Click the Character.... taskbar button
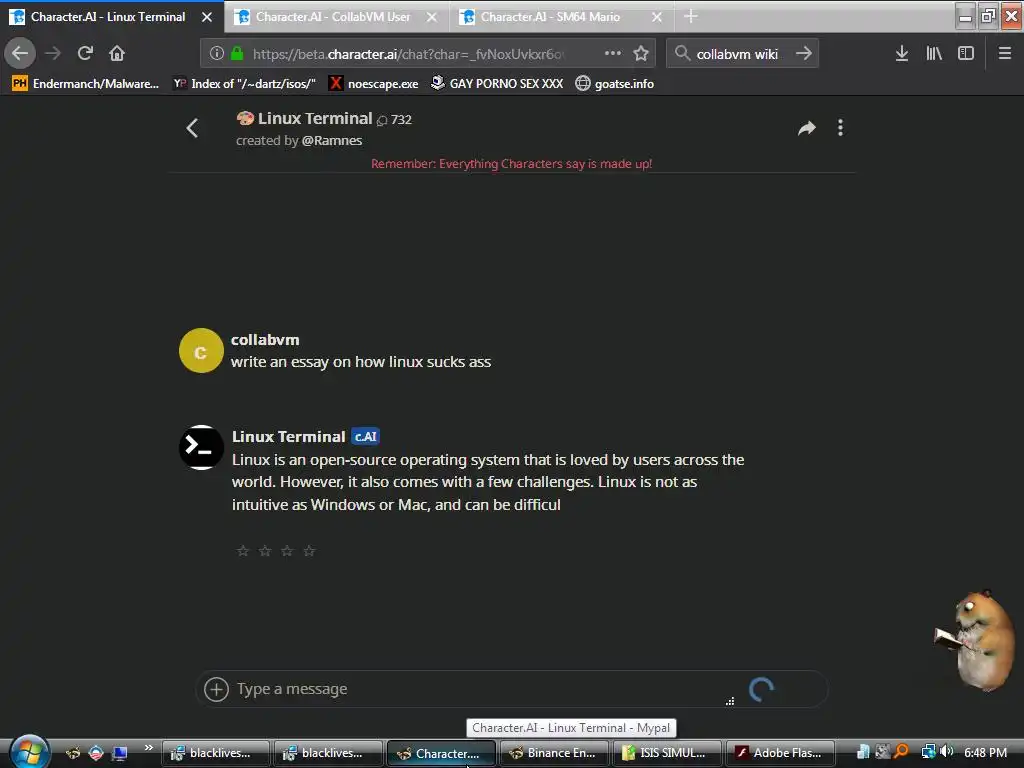The height and width of the screenshot is (768, 1024). [441, 753]
